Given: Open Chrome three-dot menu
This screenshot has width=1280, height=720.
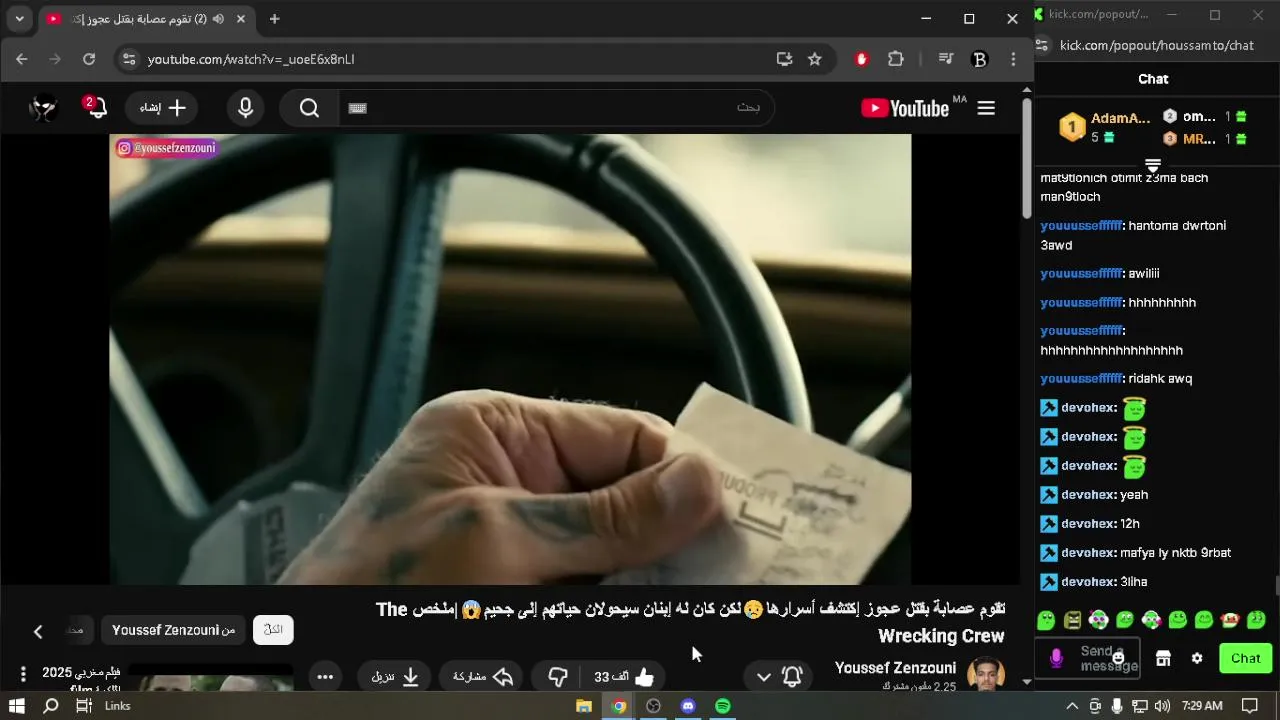Looking at the screenshot, I should click(1013, 59).
